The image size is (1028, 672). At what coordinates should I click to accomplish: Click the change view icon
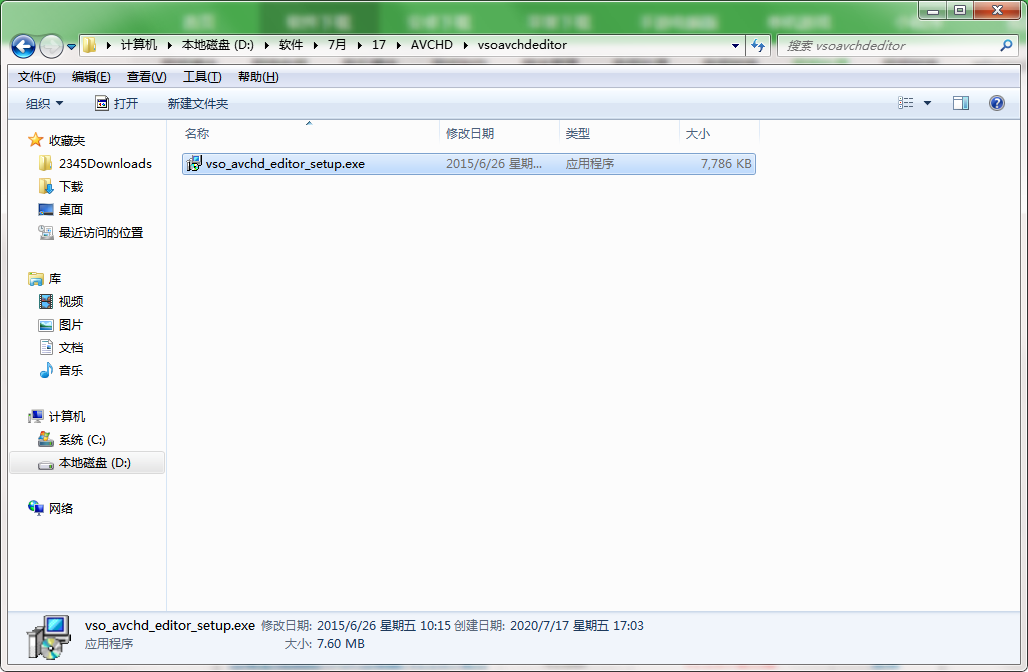pos(905,103)
